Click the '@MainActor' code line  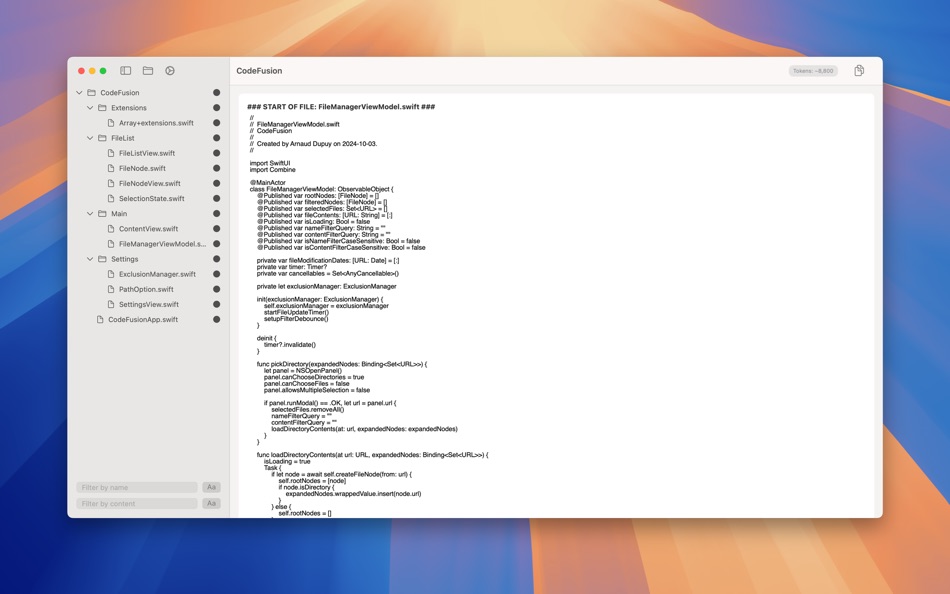[267, 182]
